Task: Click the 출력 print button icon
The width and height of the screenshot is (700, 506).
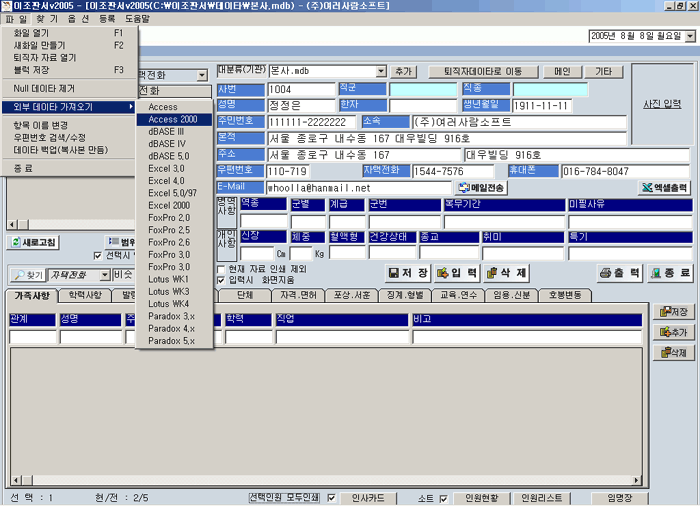Action: [x=619, y=273]
